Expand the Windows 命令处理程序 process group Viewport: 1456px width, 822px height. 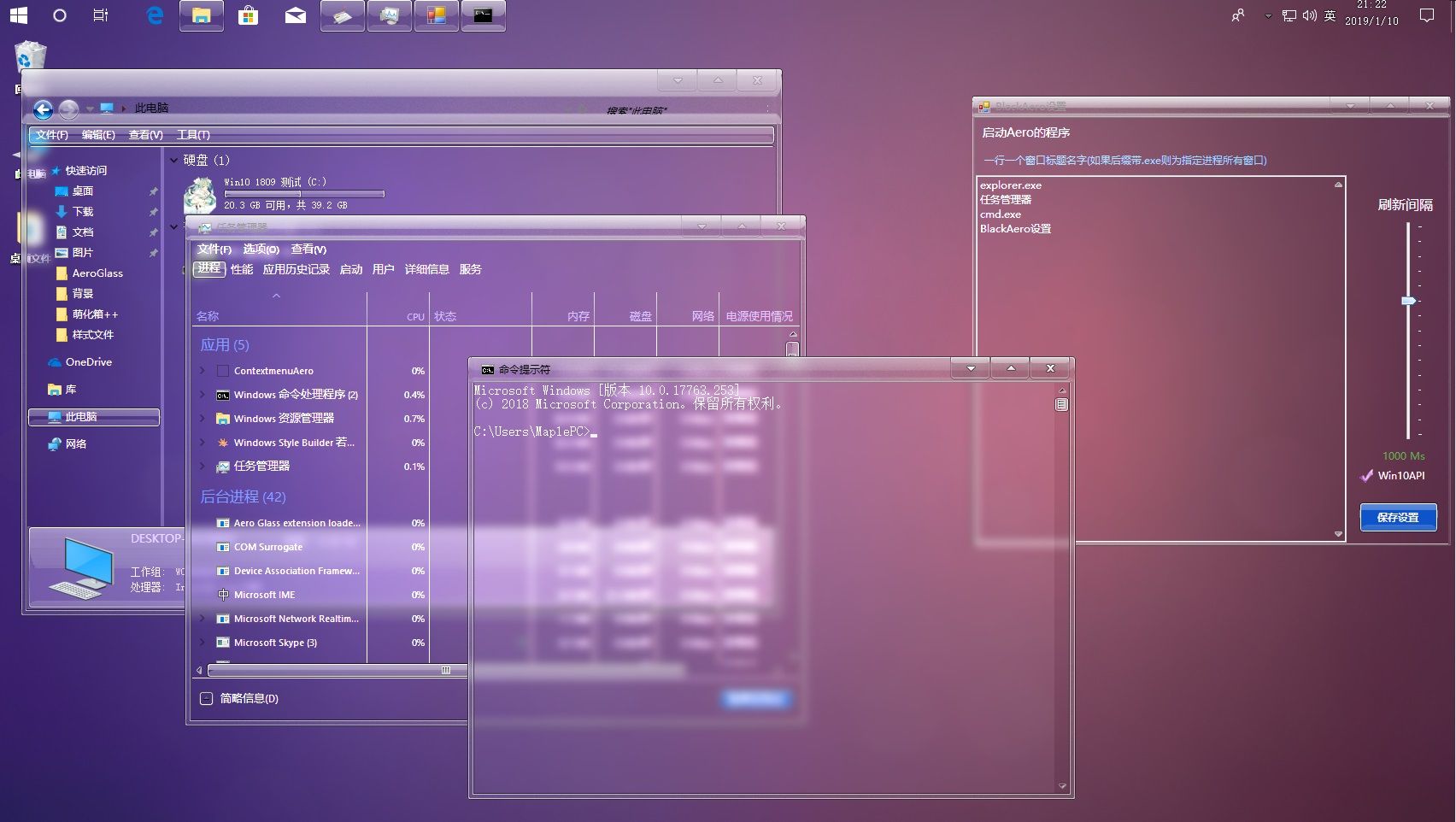(203, 395)
